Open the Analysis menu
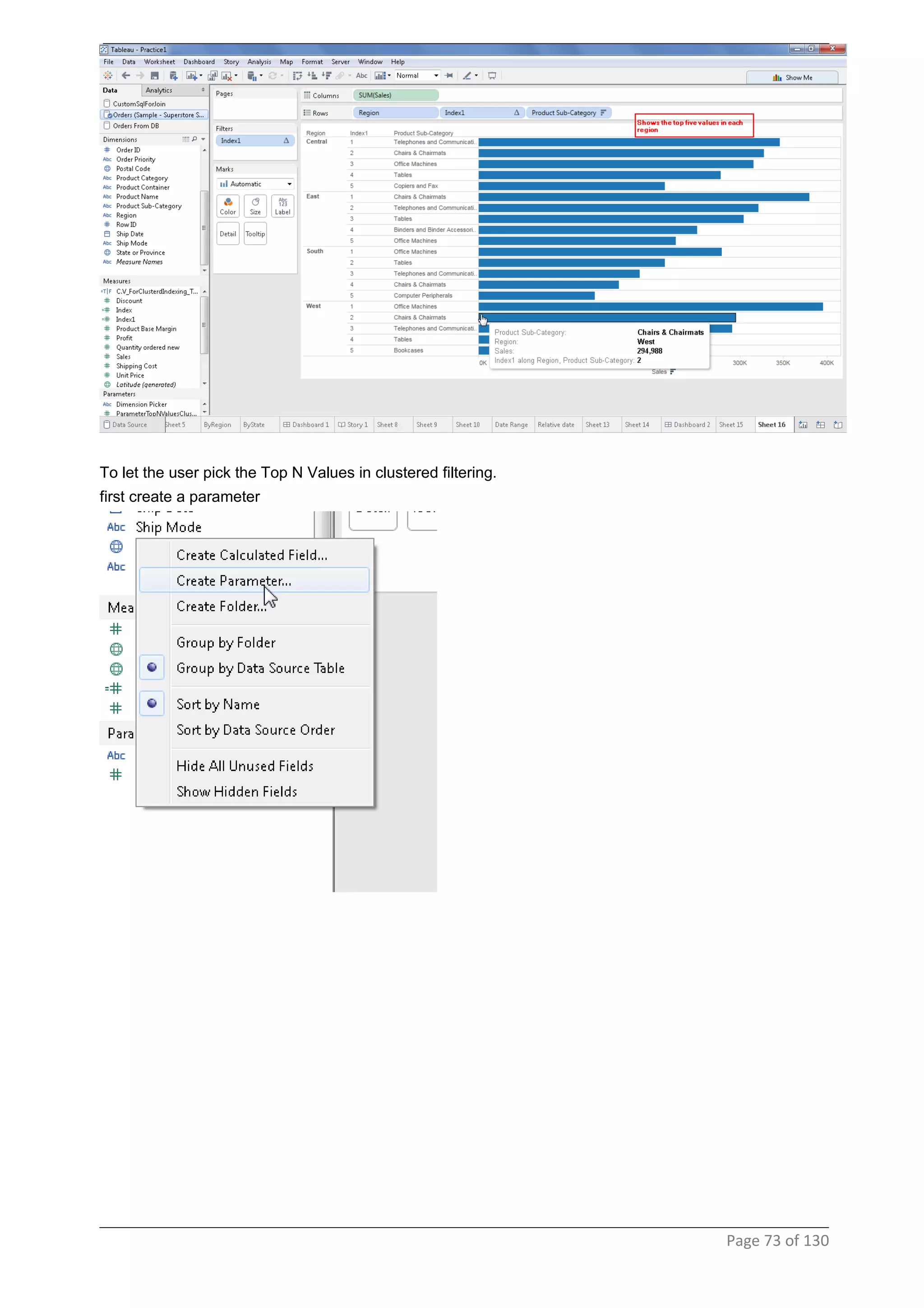The height and width of the screenshot is (1308, 924). click(259, 61)
